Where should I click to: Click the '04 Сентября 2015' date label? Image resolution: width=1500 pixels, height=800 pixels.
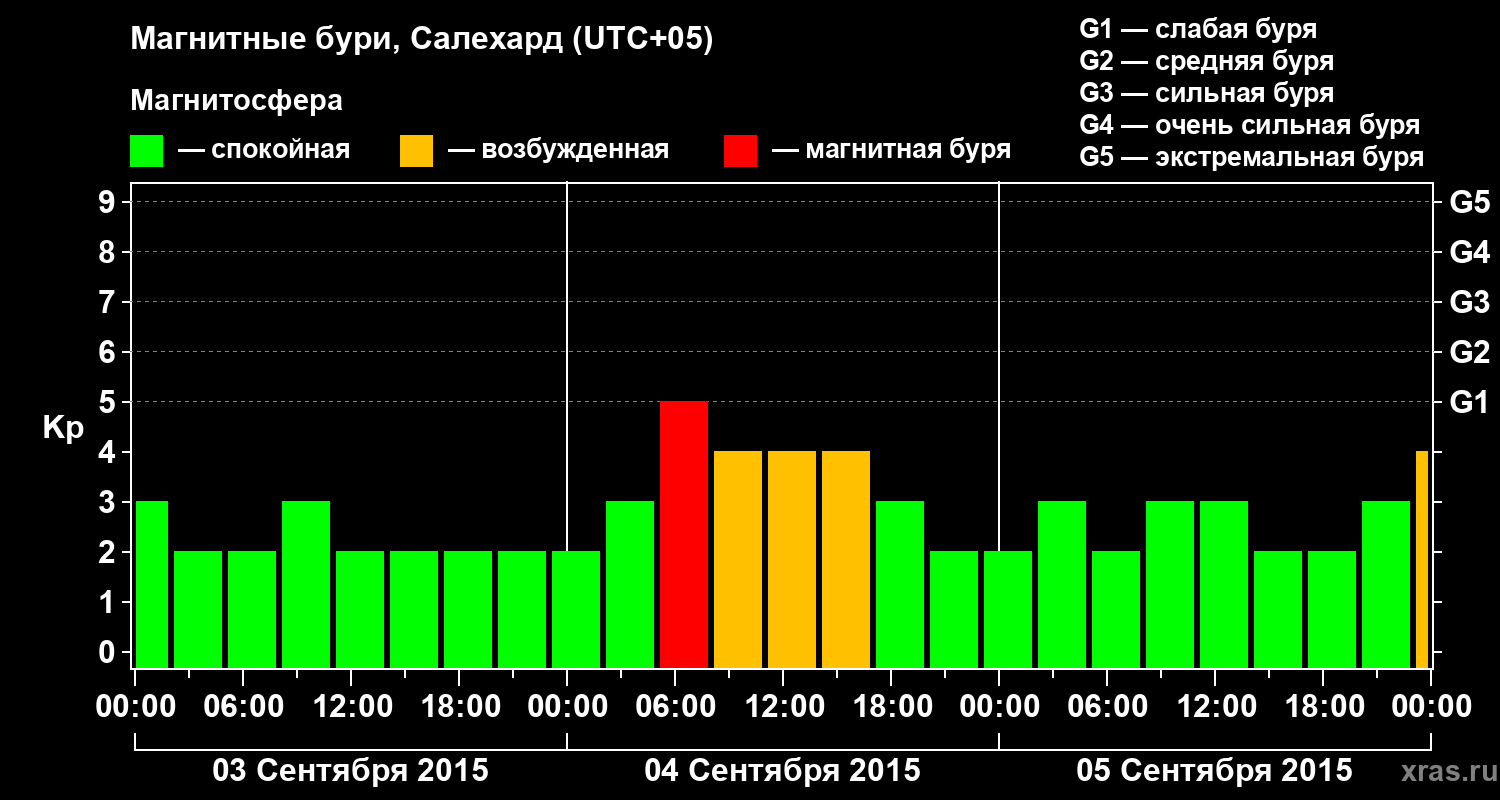point(783,771)
